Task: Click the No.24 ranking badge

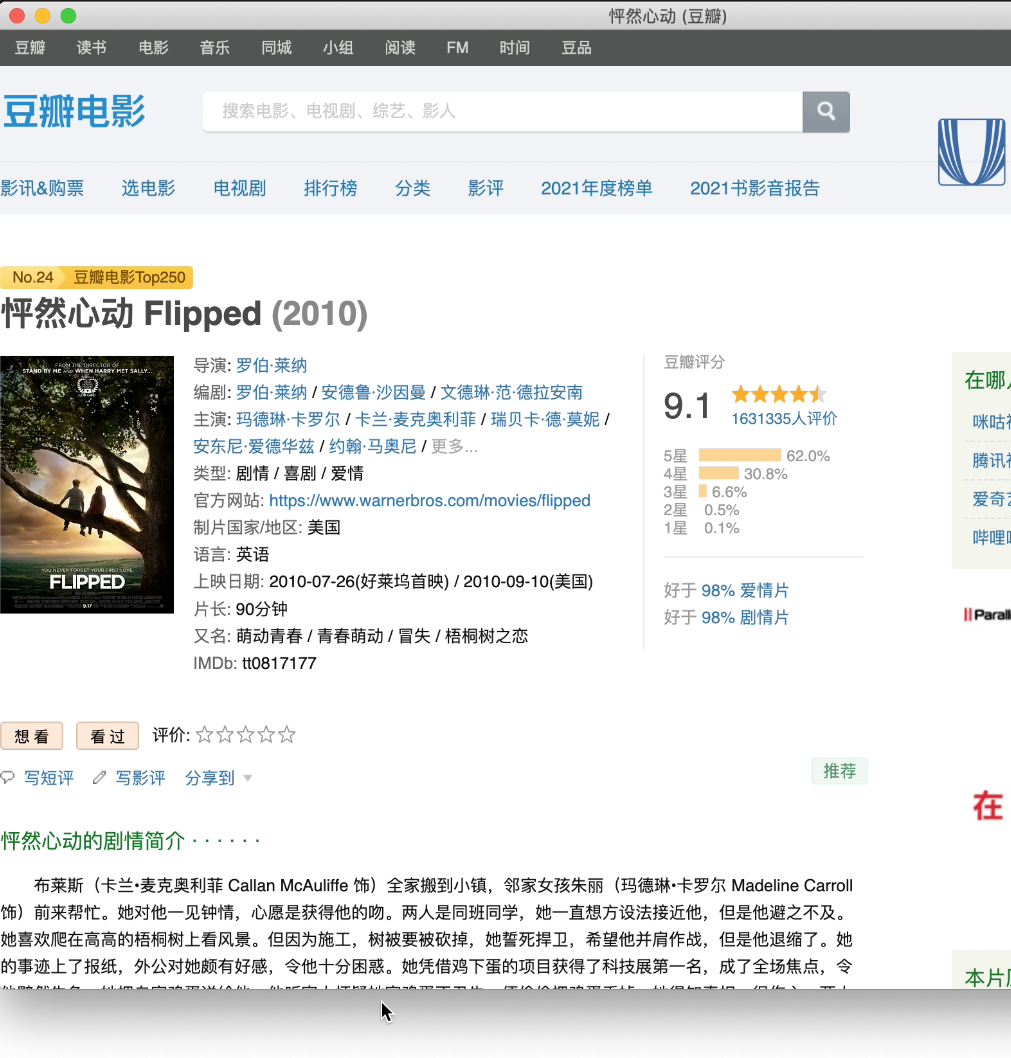Action: click(32, 277)
